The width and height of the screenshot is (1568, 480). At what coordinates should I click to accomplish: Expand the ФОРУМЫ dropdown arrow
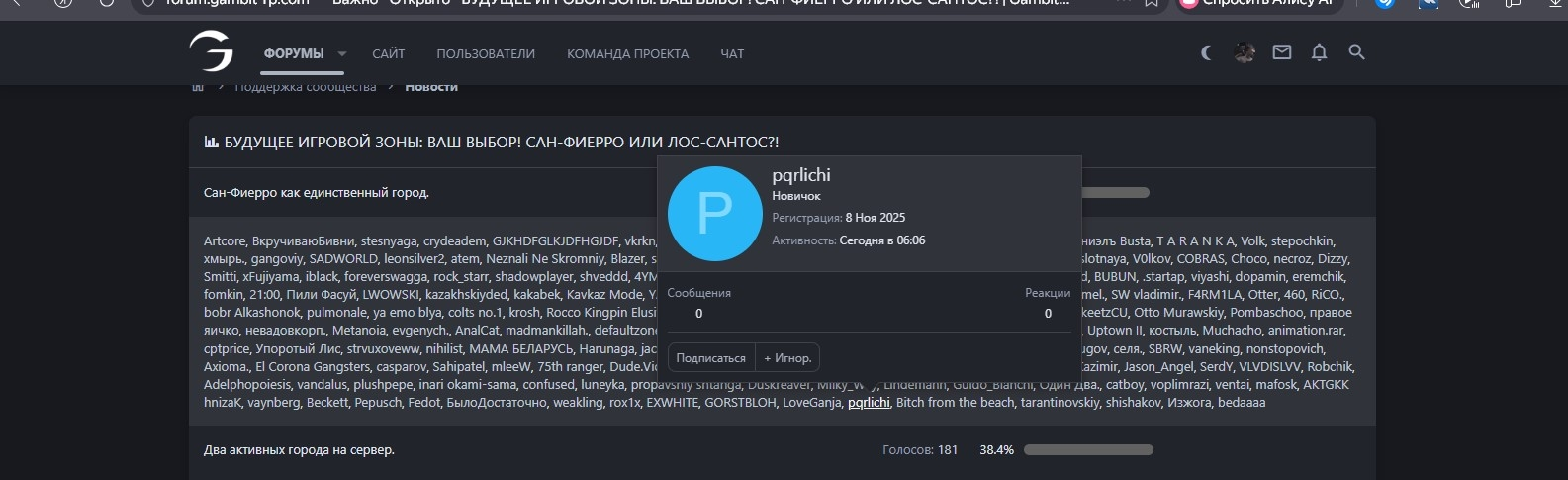point(342,54)
